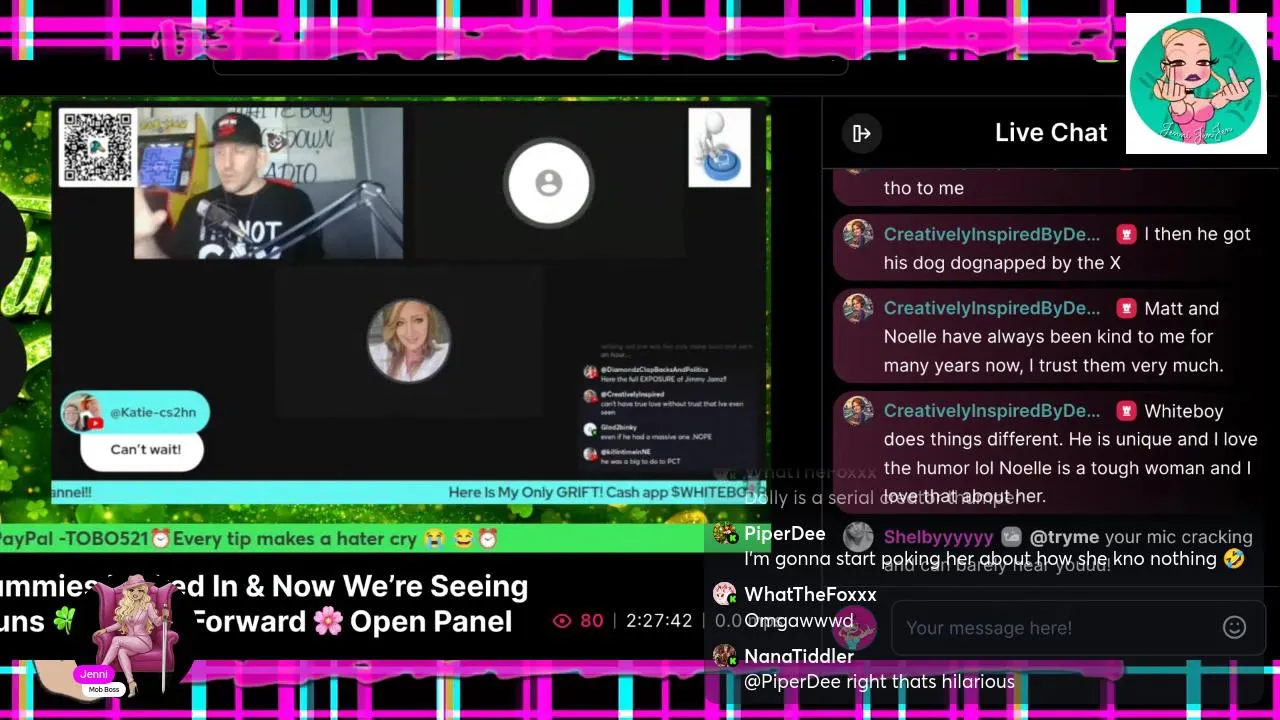This screenshot has height=720, width=1280.
Task: Click WhatTheFoxxx's username above 'Omgawwwd'
Action: point(810,594)
